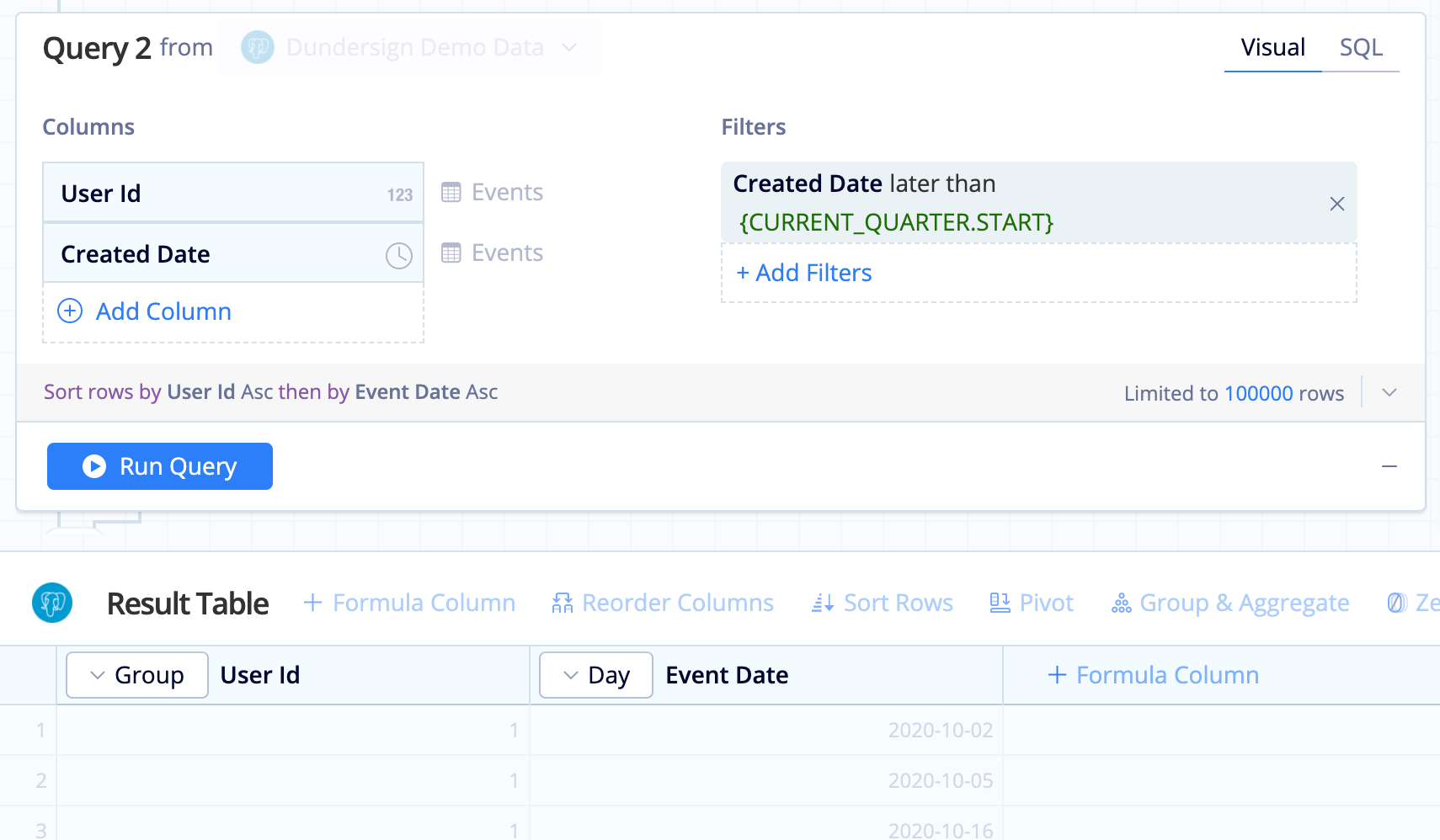Click the play icon inside Run Query

pos(94,466)
